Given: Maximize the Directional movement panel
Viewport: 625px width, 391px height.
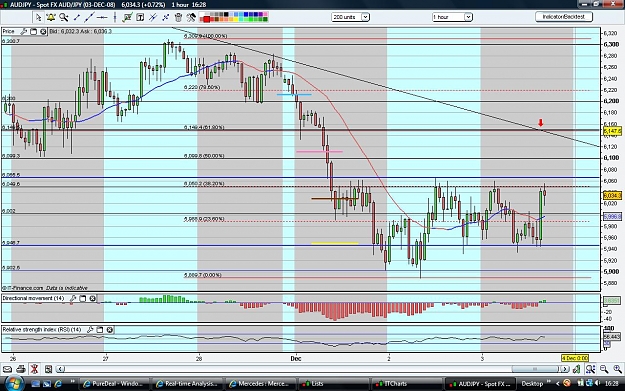Looking at the screenshot, I should tap(83, 298).
